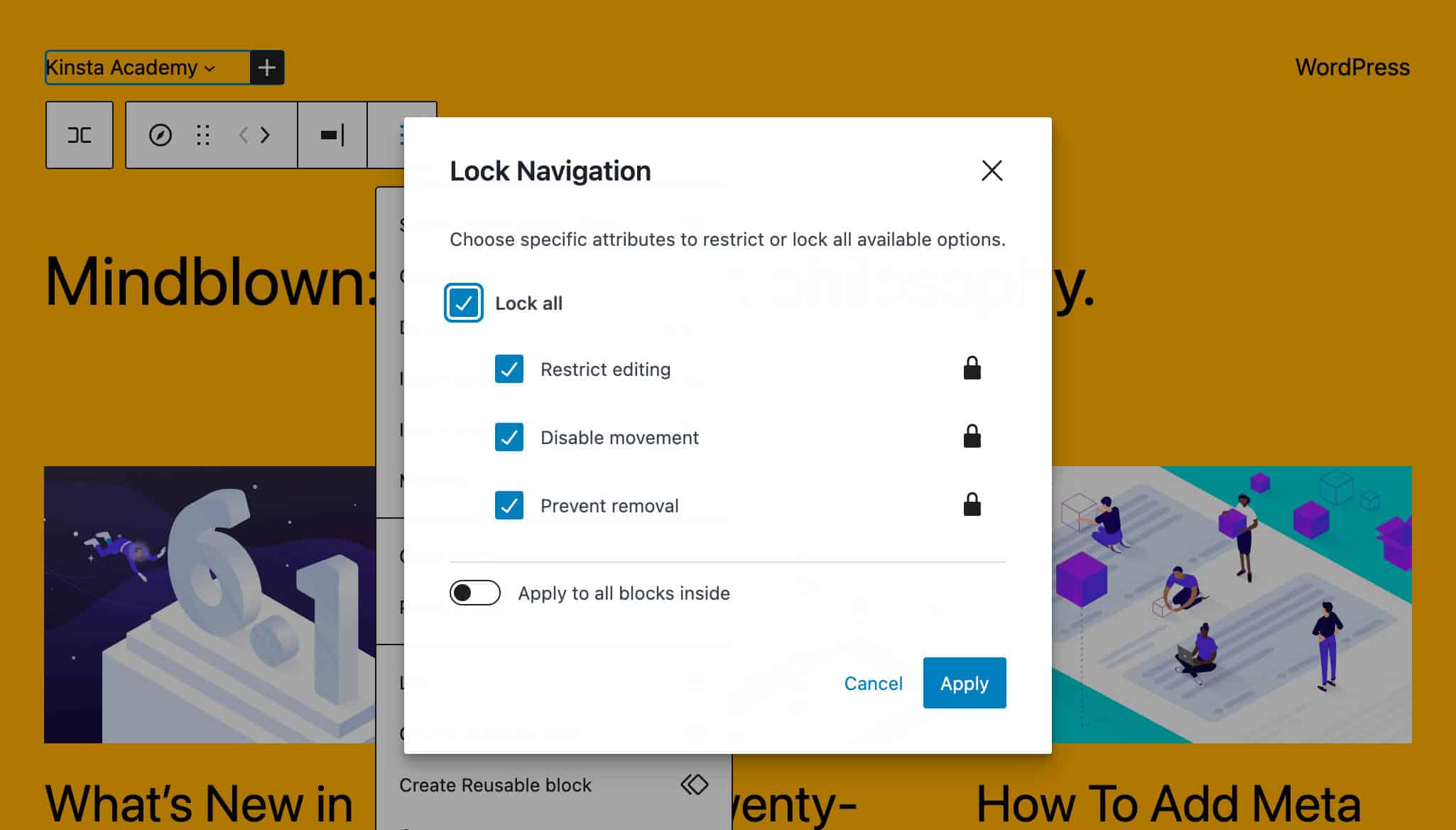This screenshot has width=1456, height=830.
Task: Click the add new block plus icon
Action: [266, 67]
